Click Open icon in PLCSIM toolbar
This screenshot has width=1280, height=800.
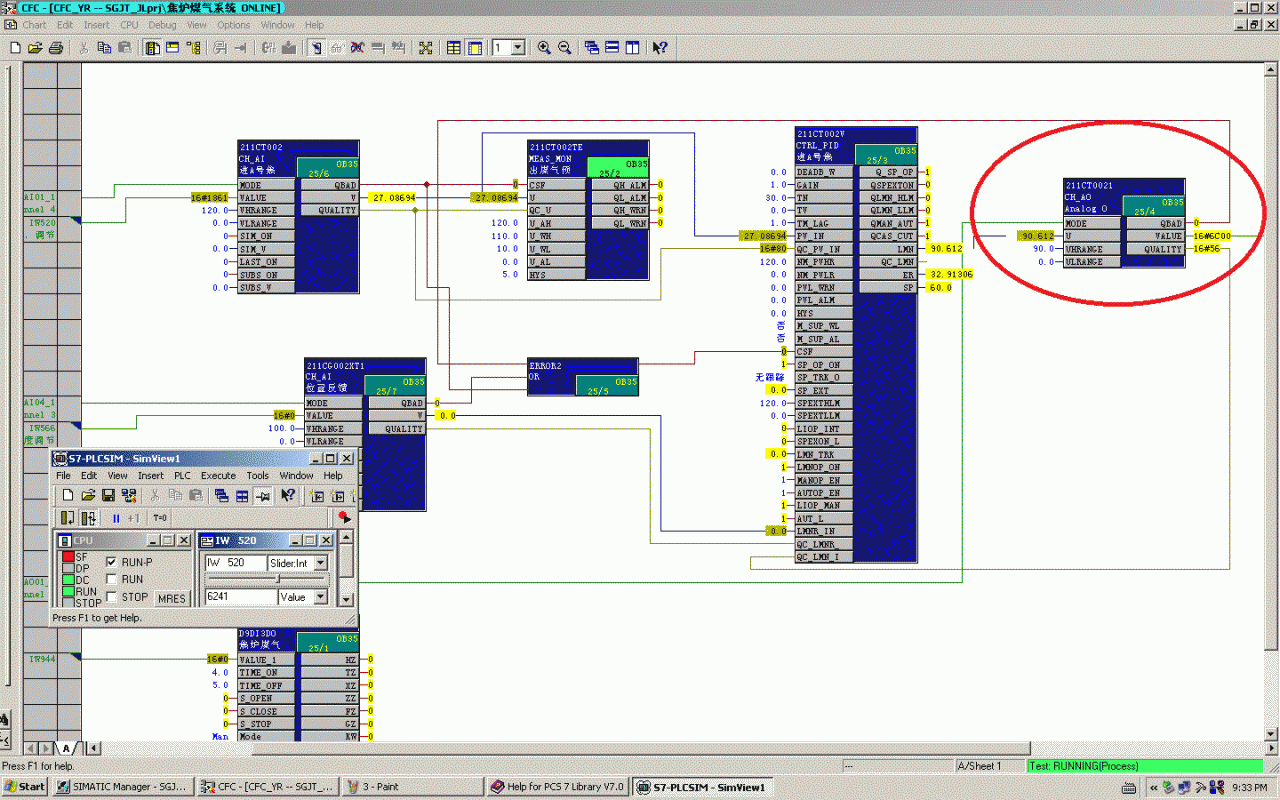(x=89, y=495)
